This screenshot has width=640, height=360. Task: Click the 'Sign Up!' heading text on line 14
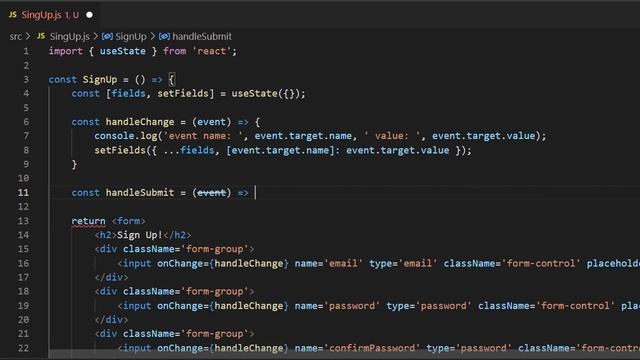[x=140, y=235]
